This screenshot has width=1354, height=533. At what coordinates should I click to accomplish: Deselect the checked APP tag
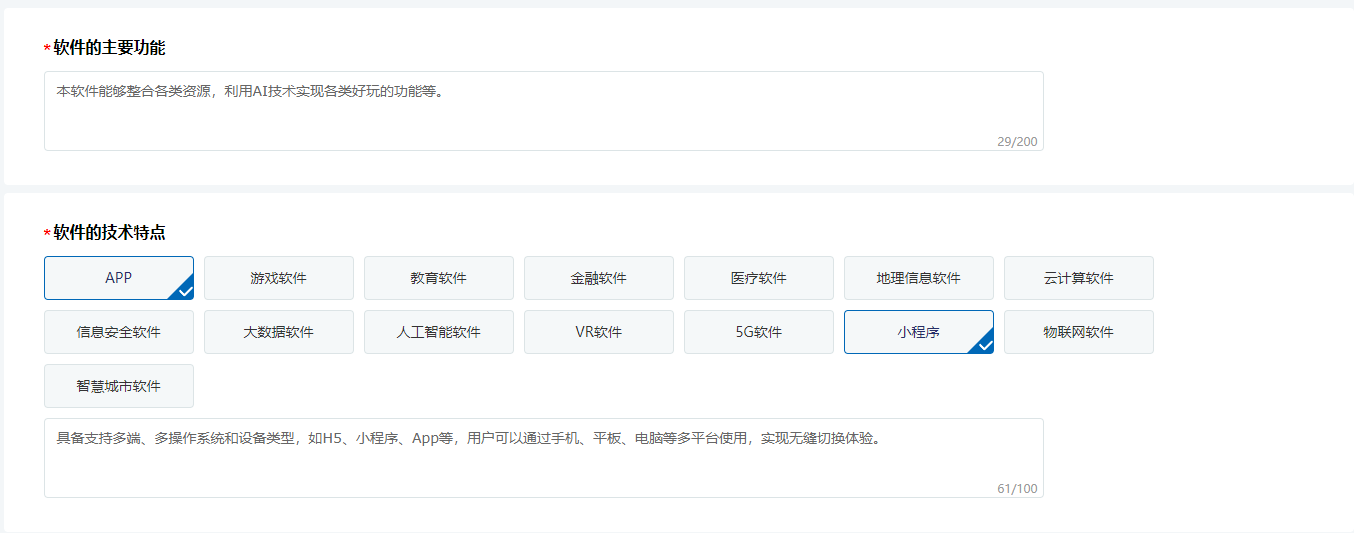(118, 278)
